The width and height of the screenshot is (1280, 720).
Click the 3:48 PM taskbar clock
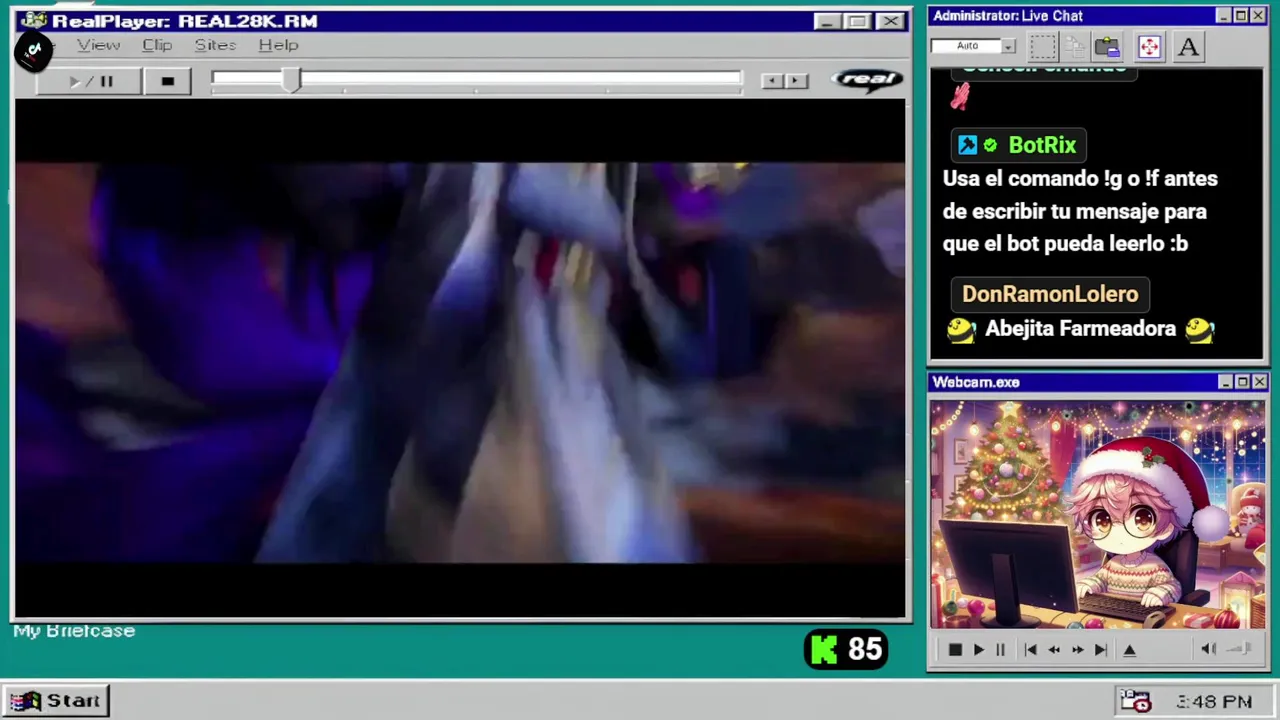1214,702
